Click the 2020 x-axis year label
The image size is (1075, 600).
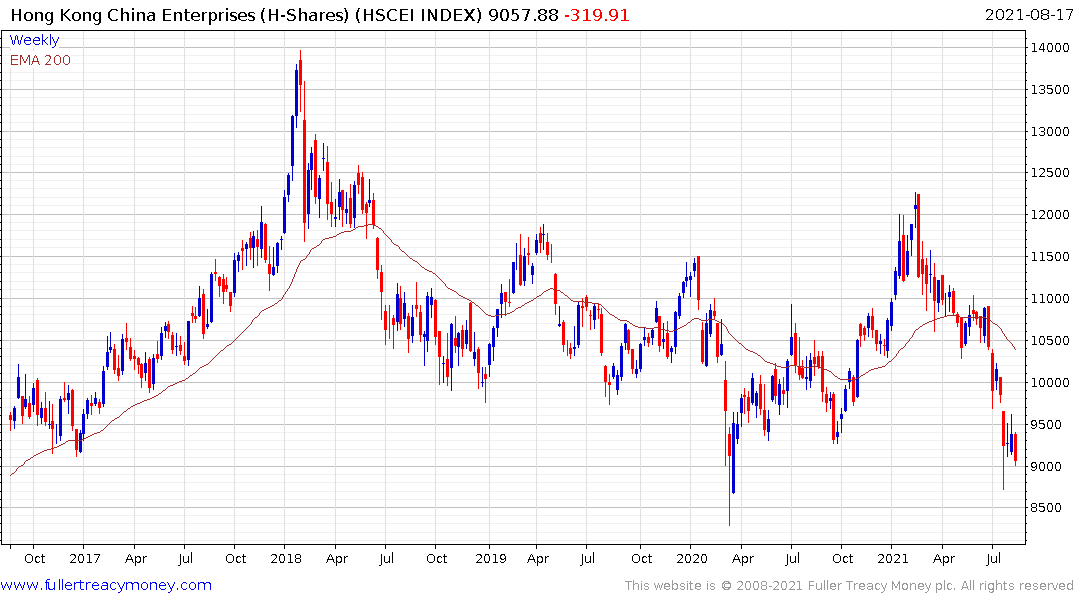coord(691,559)
